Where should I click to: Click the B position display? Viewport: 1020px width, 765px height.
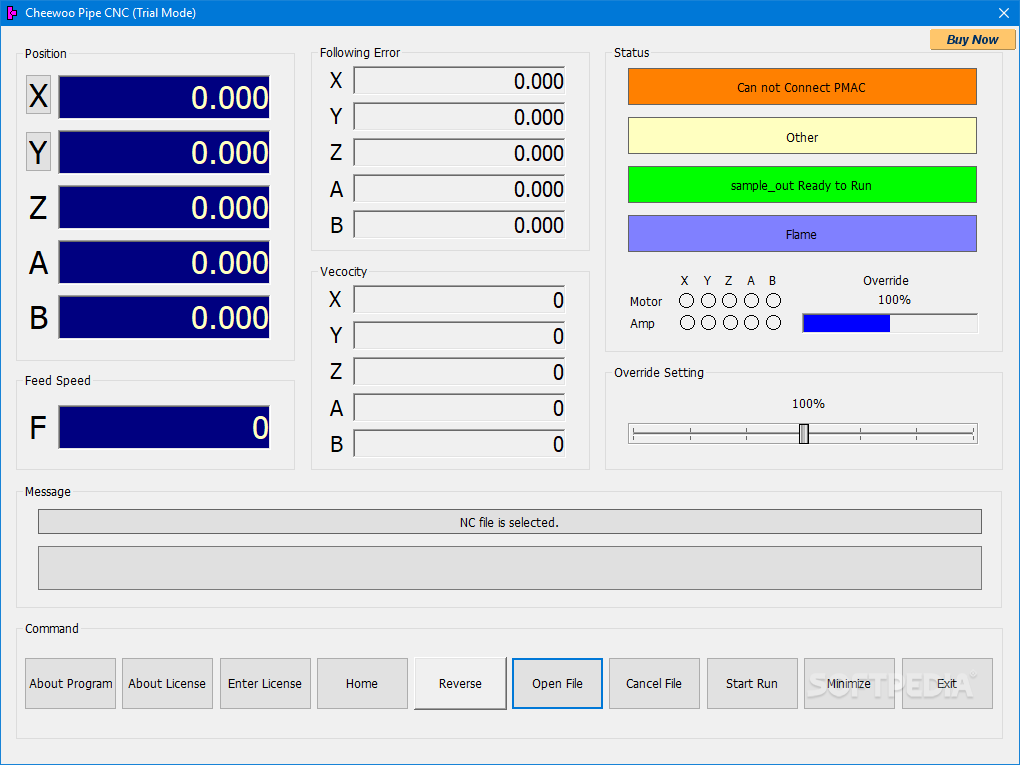coord(164,317)
